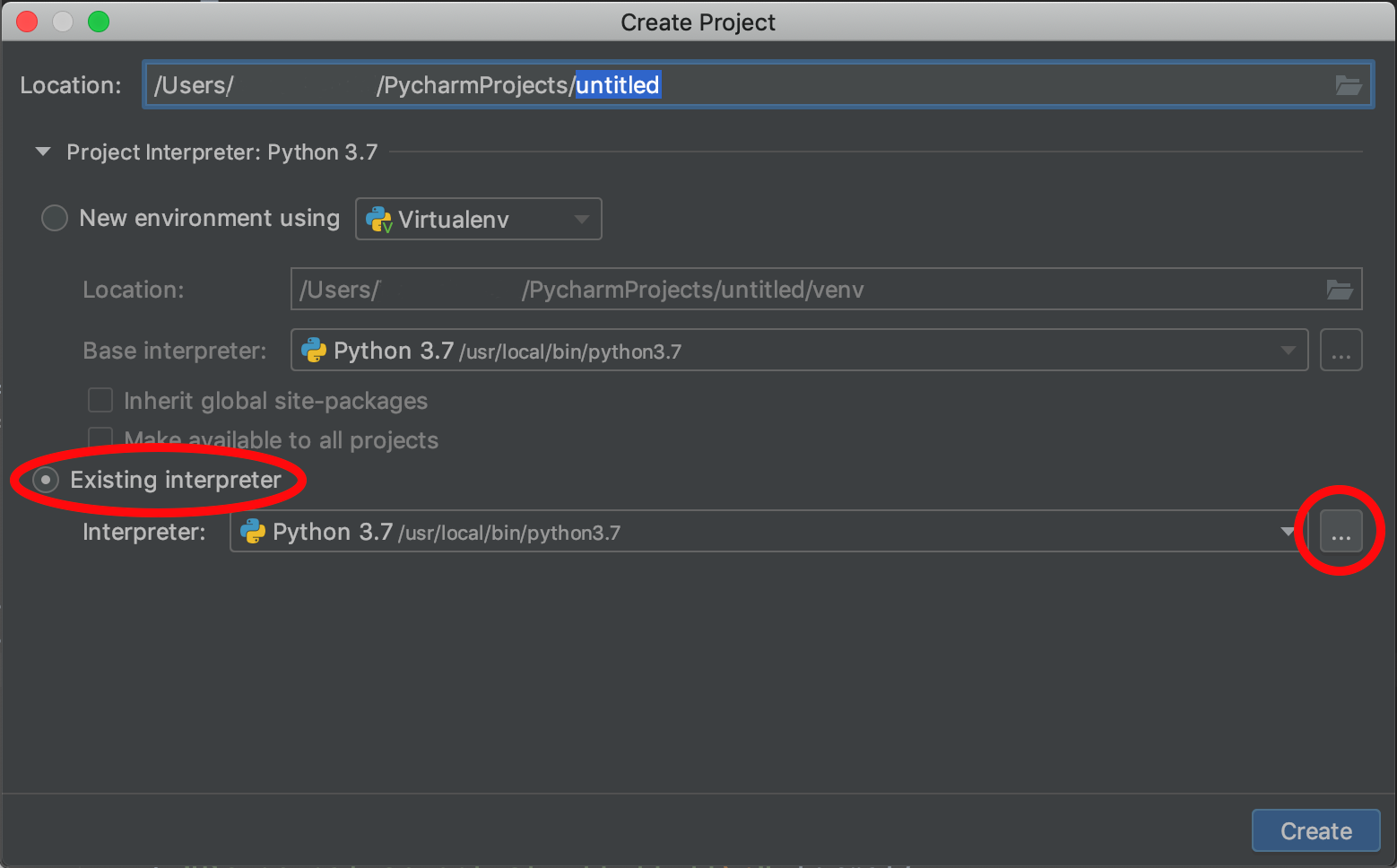Click the Create button

tap(1315, 831)
